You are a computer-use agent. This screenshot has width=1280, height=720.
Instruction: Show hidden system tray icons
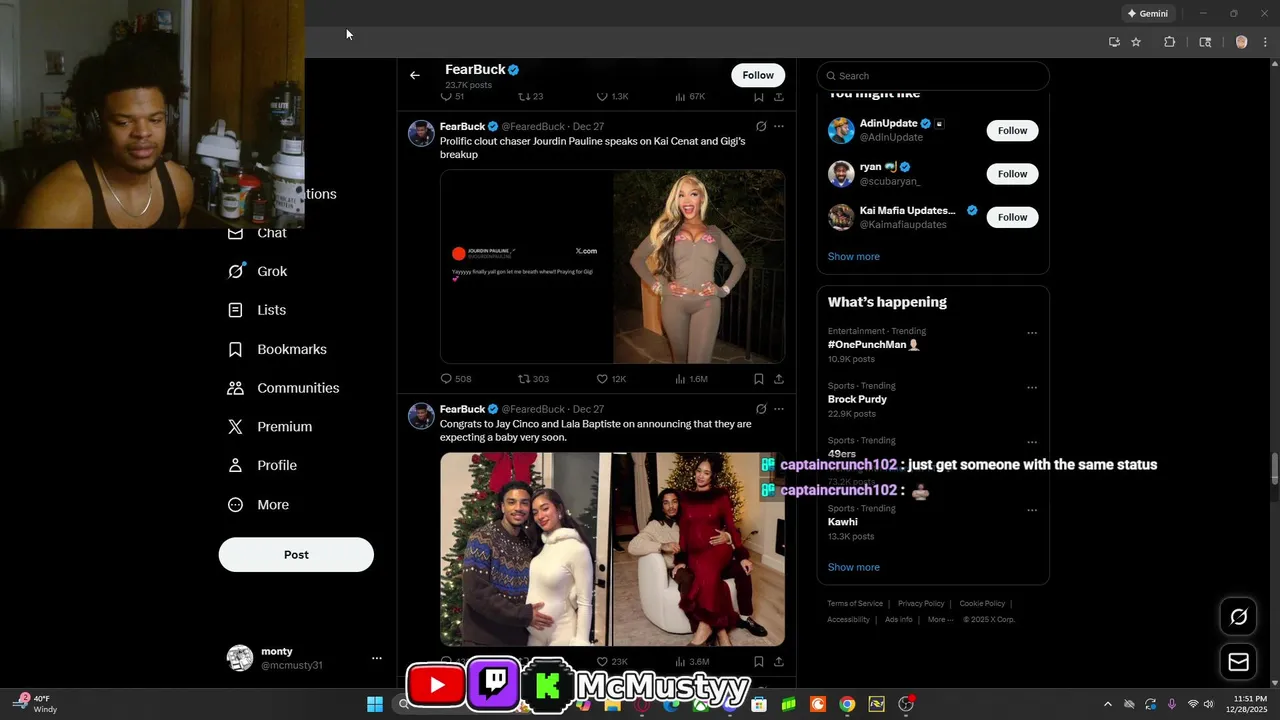point(1107,704)
